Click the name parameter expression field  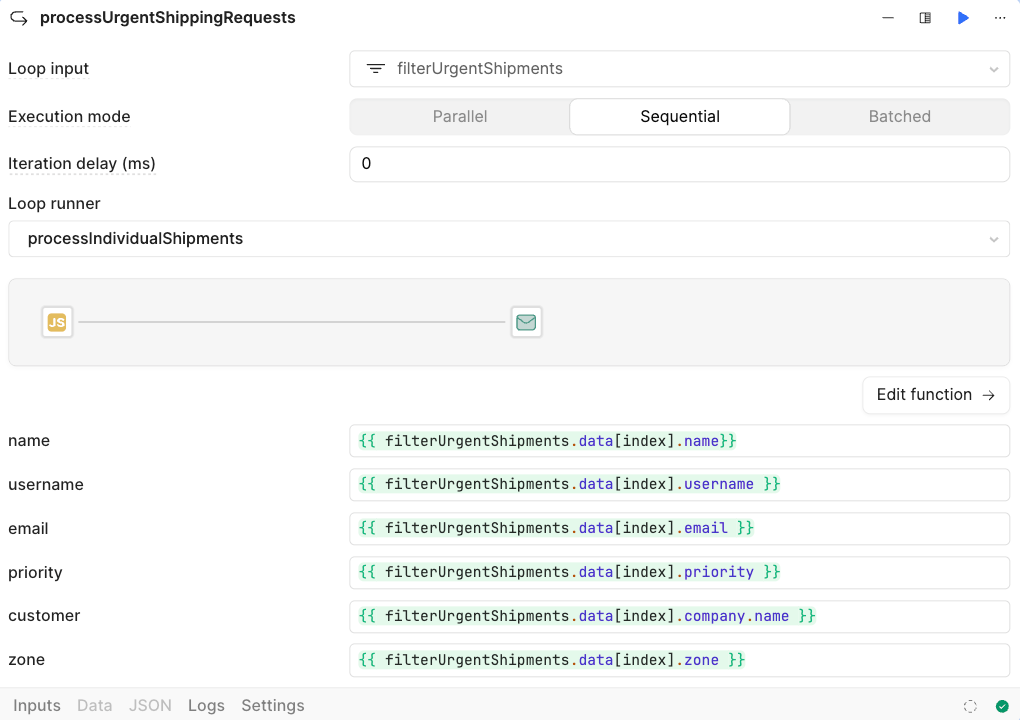[679, 441]
